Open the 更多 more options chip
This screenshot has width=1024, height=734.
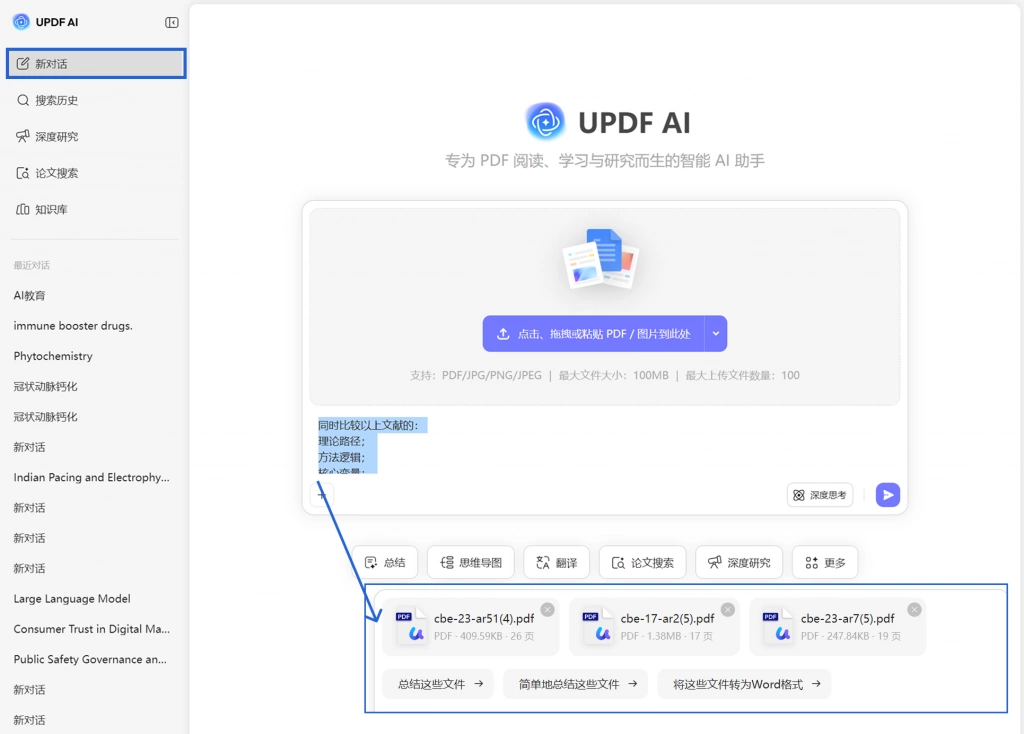coord(825,562)
